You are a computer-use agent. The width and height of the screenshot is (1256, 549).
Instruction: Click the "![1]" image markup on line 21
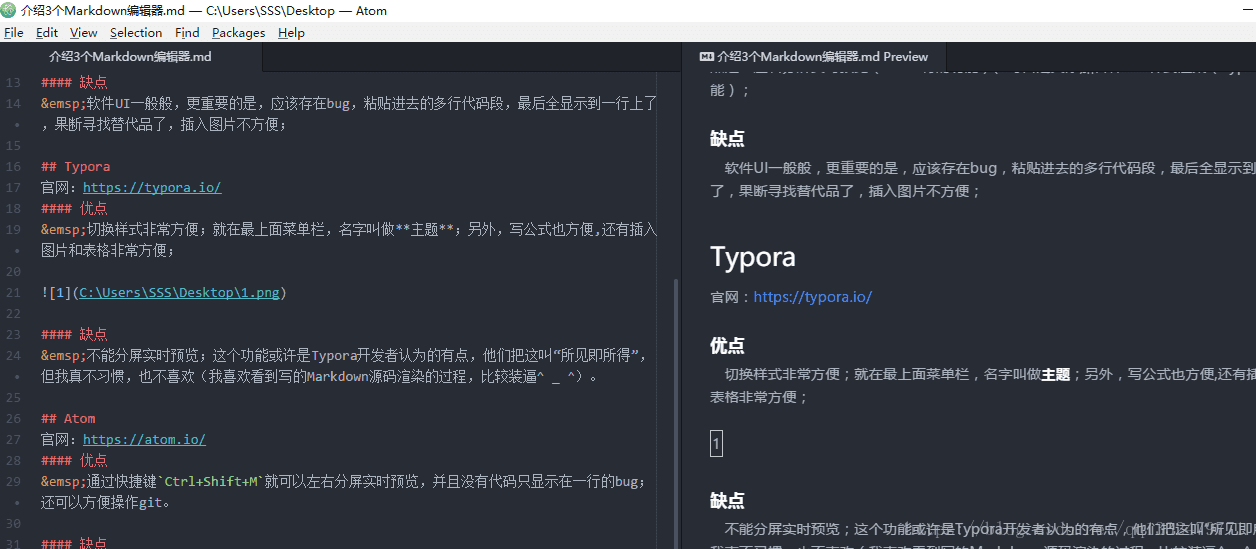[56, 292]
